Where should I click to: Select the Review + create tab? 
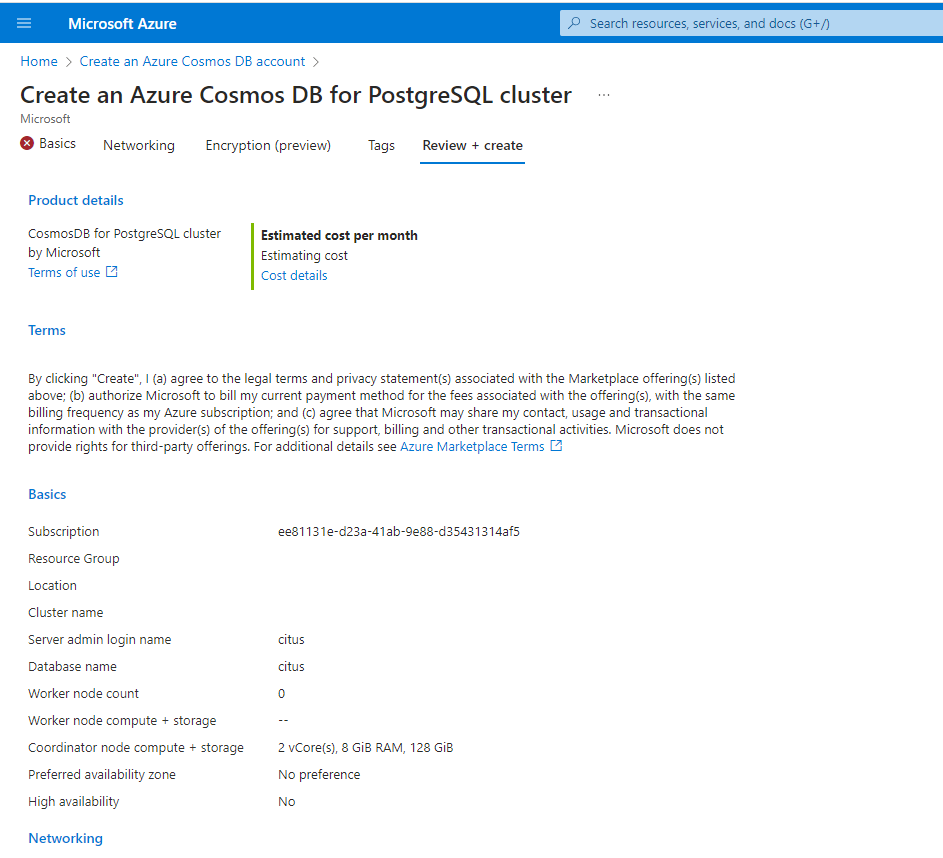coord(472,145)
